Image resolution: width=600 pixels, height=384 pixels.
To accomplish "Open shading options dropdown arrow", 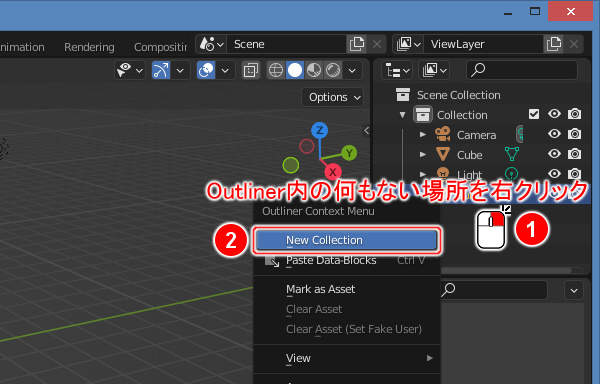I will coord(352,70).
